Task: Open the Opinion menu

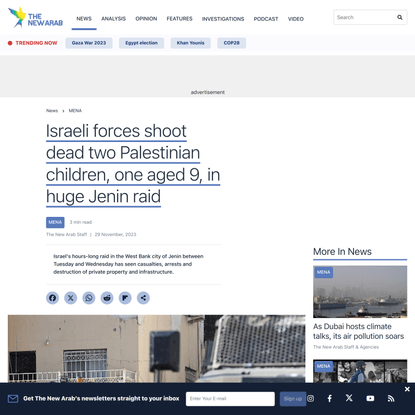Action: 146,19
